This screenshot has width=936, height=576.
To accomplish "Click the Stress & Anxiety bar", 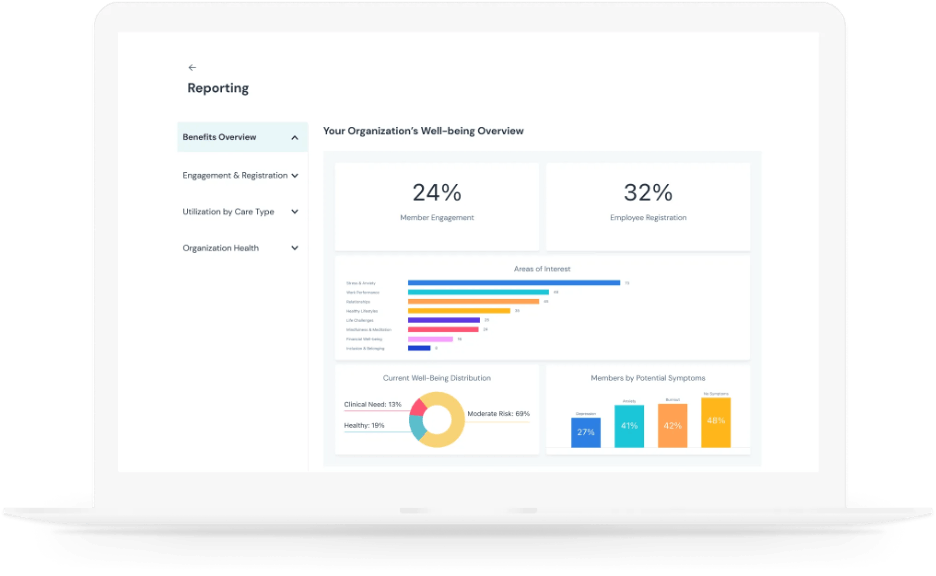I will 514,283.
